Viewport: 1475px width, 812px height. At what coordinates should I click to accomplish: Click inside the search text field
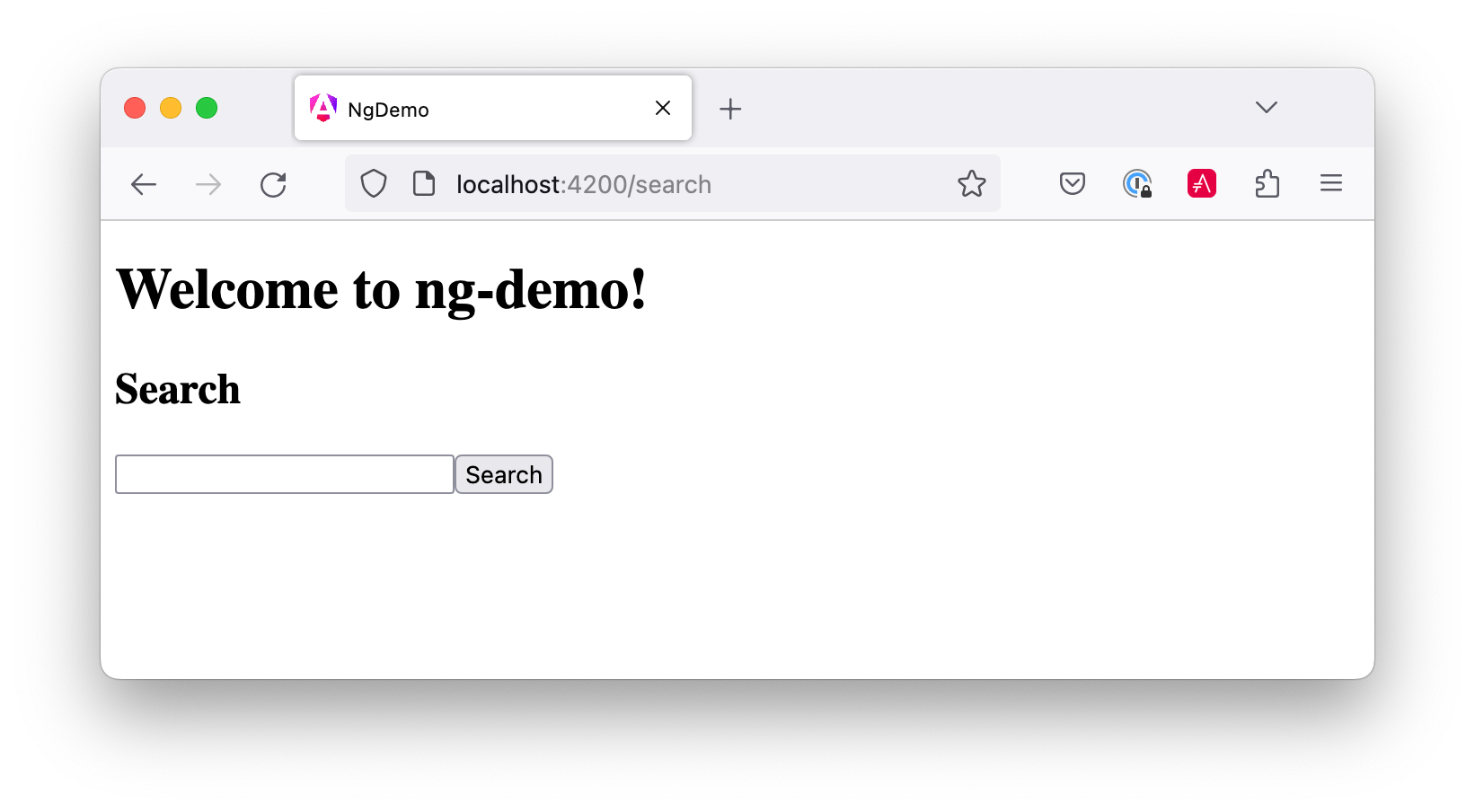285,474
